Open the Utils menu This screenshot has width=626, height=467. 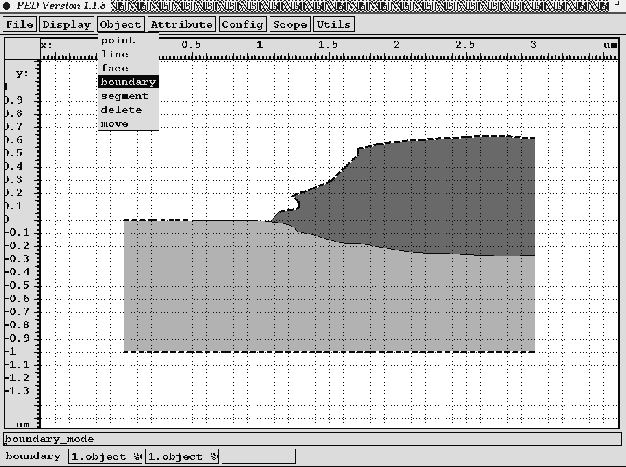click(332, 24)
